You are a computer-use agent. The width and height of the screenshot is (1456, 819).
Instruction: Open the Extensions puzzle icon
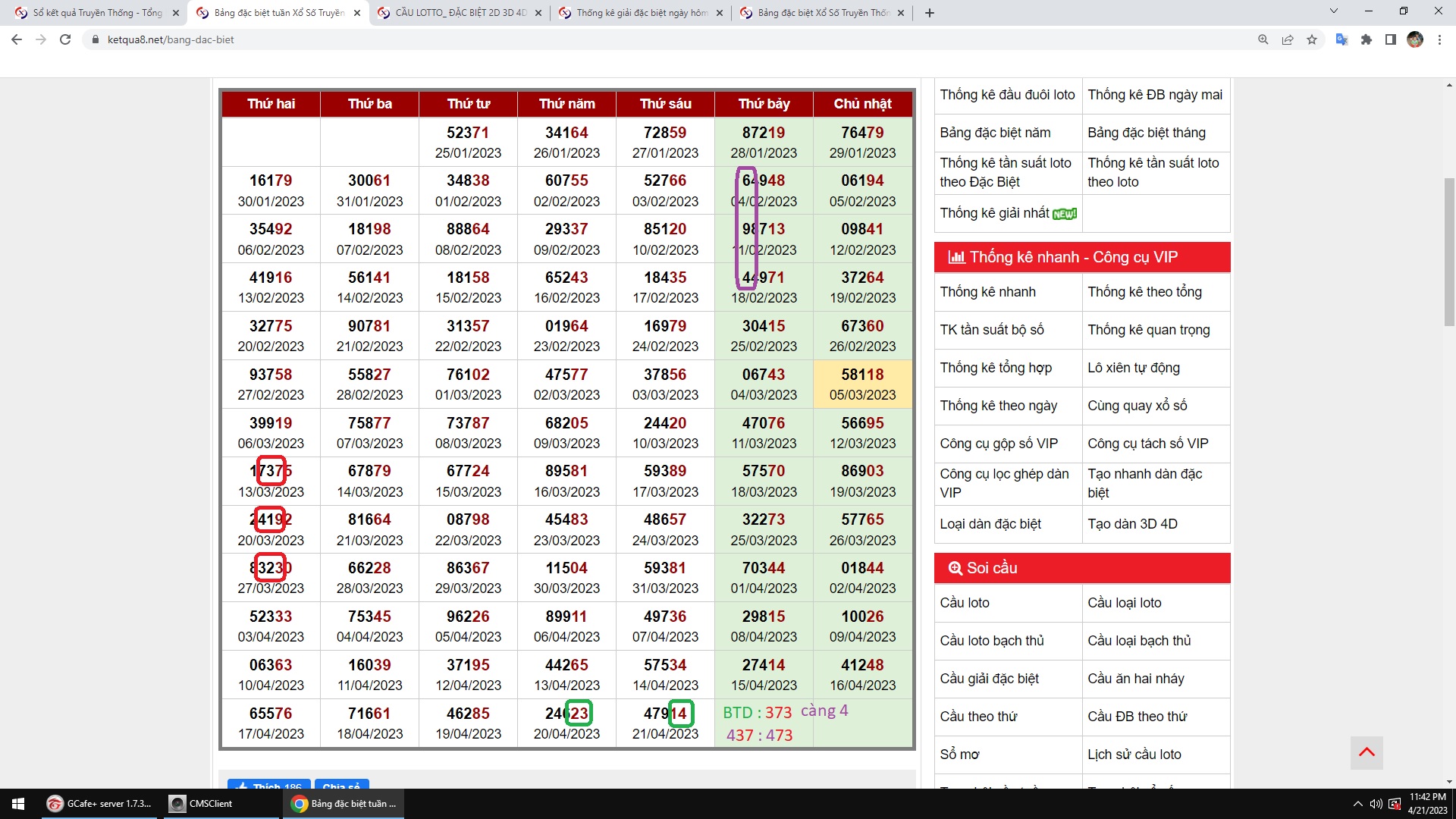tap(1367, 39)
